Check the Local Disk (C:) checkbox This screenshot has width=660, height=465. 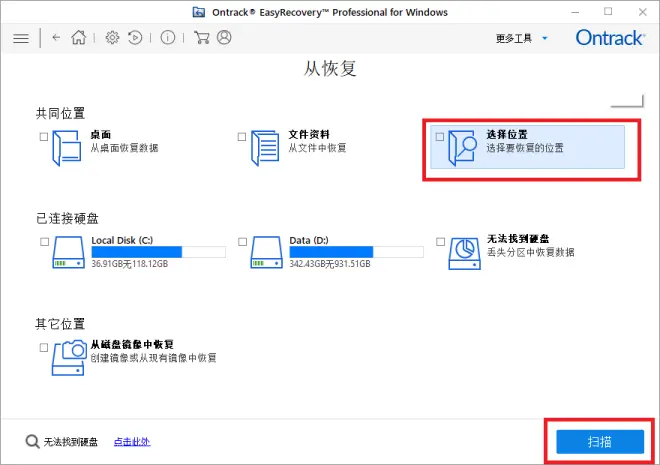point(44,242)
